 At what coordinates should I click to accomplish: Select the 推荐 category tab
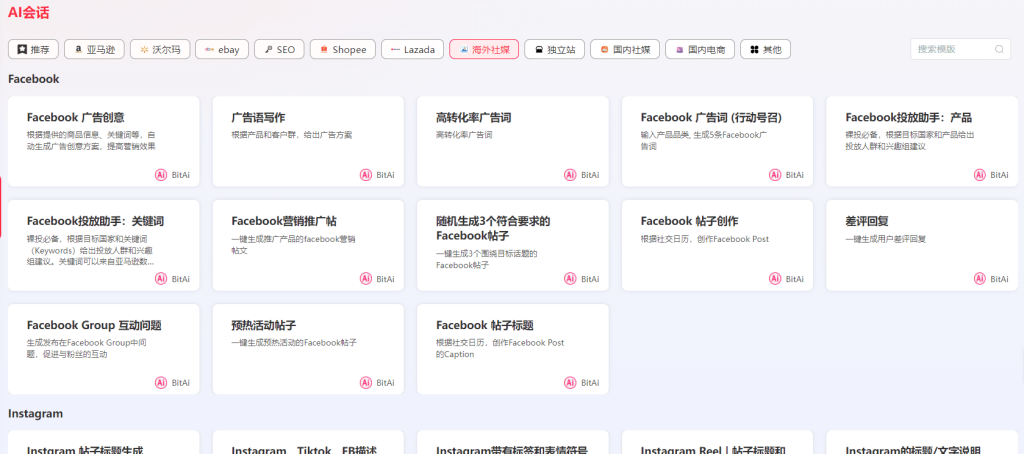(33, 49)
